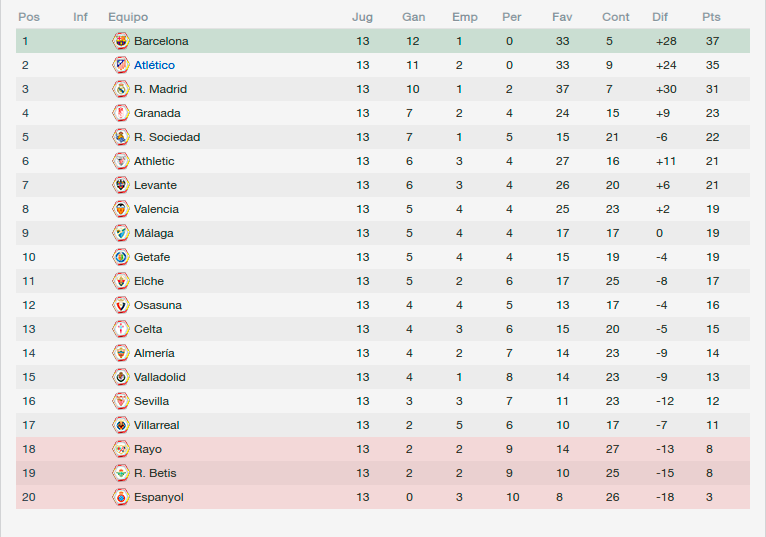Screen dimensions: 766x537
Task: Select the R. Sociedad team name
Action: click(x=167, y=137)
